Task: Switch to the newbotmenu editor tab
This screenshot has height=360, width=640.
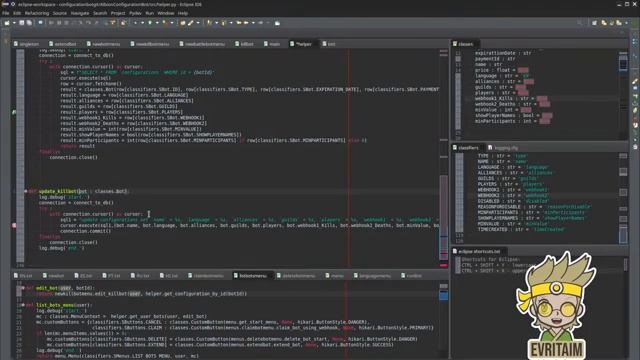Action: pyautogui.click(x=103, y=44)
